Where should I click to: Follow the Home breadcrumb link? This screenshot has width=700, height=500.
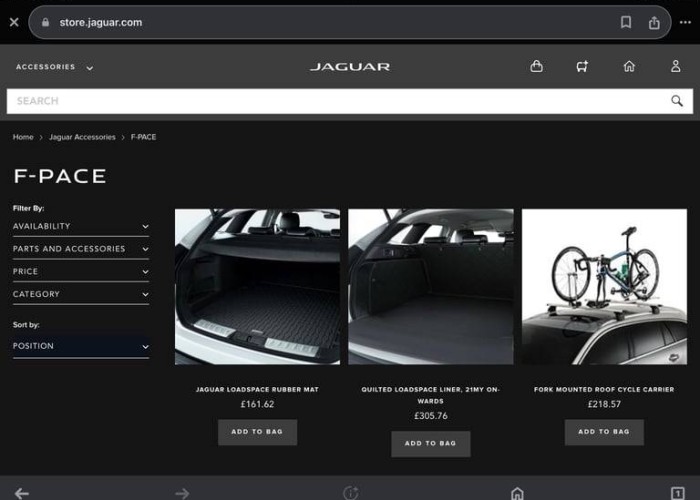pos(23,137)
